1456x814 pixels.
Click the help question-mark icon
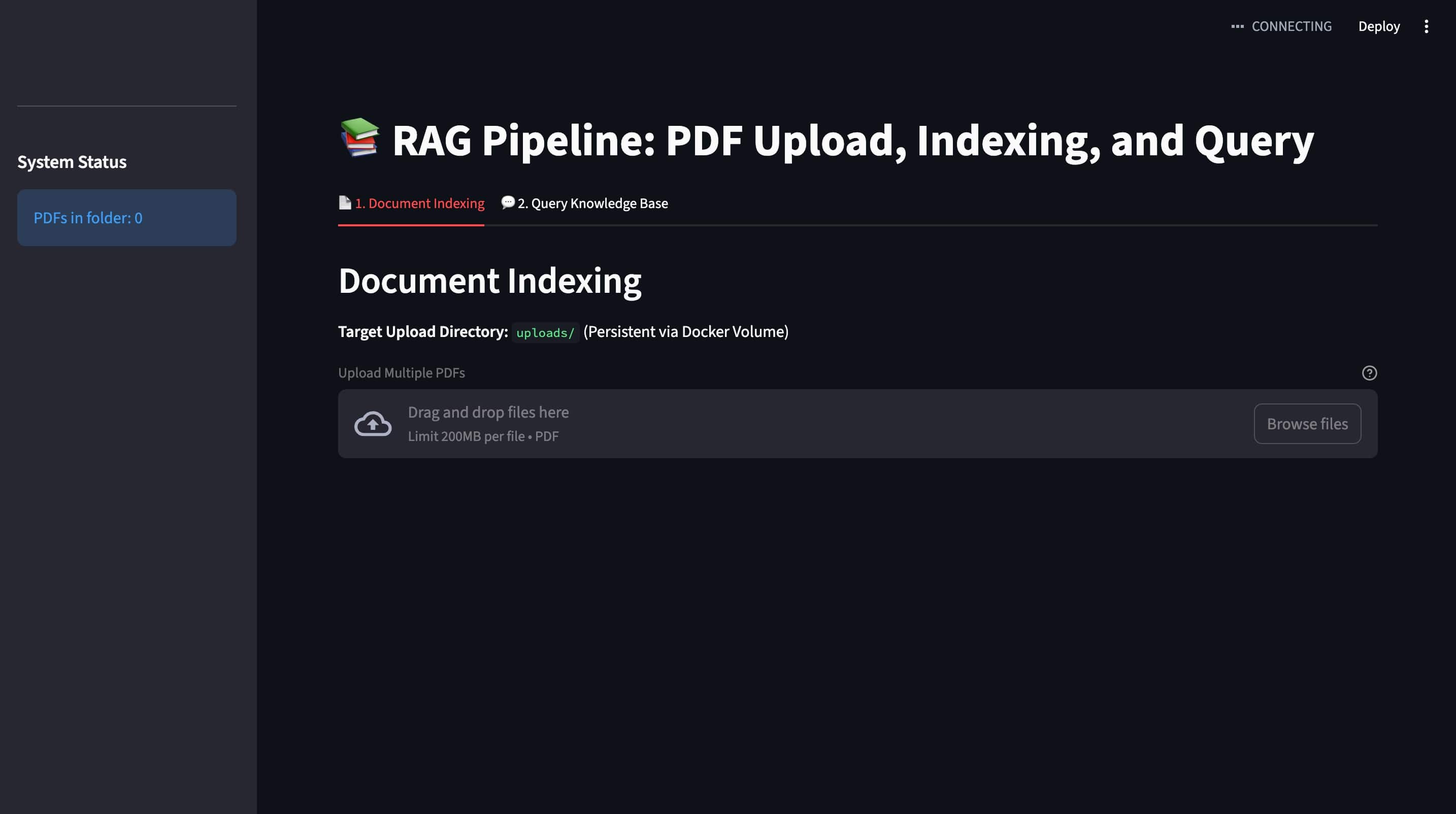point(1369,373)
